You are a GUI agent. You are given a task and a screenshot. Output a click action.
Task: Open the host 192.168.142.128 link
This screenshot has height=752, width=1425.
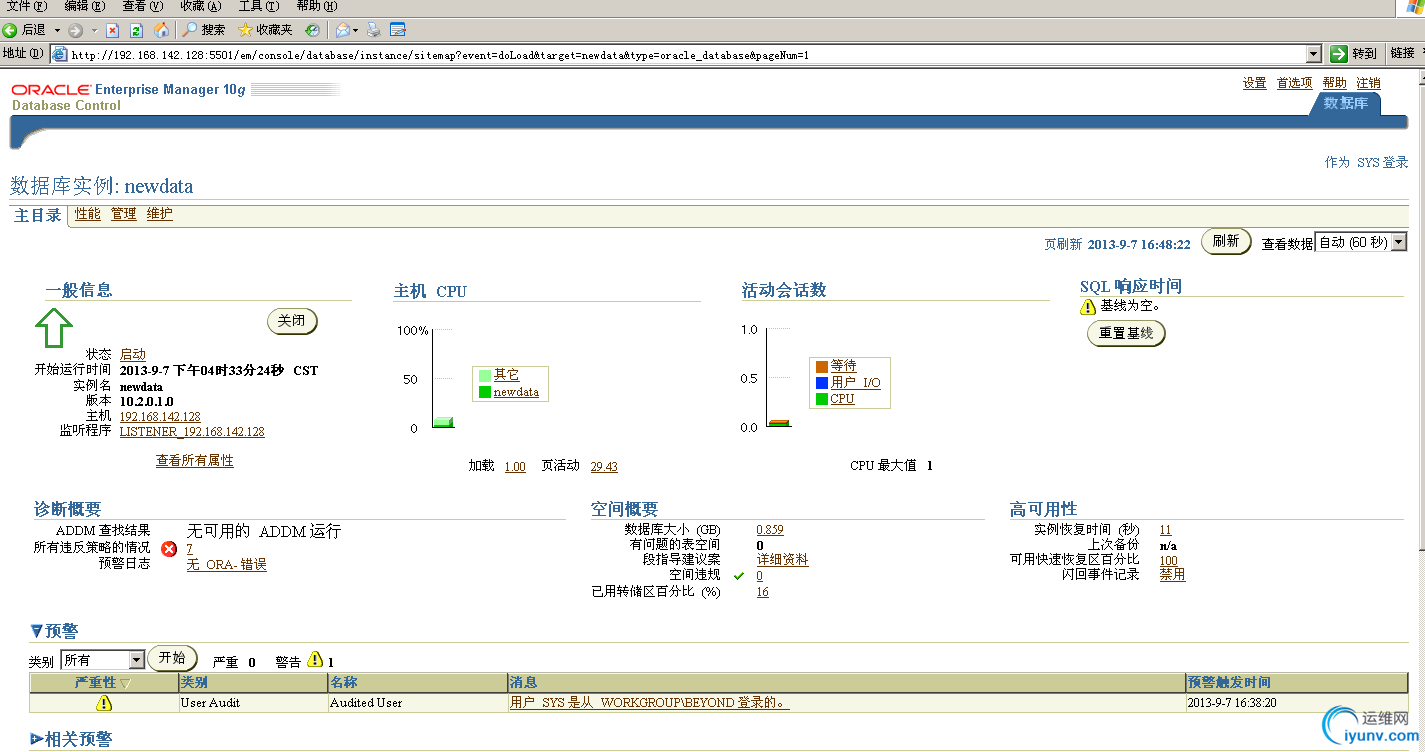coord(160,417)
